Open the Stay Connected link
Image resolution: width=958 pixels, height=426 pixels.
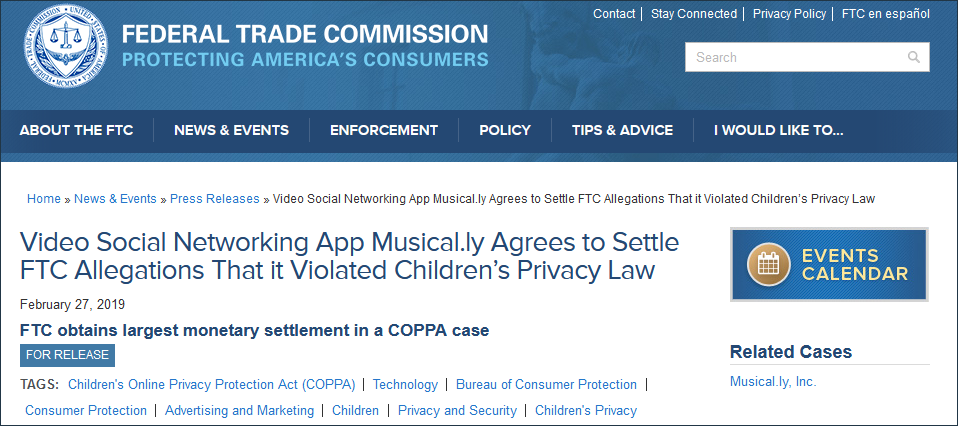(693, 14)
